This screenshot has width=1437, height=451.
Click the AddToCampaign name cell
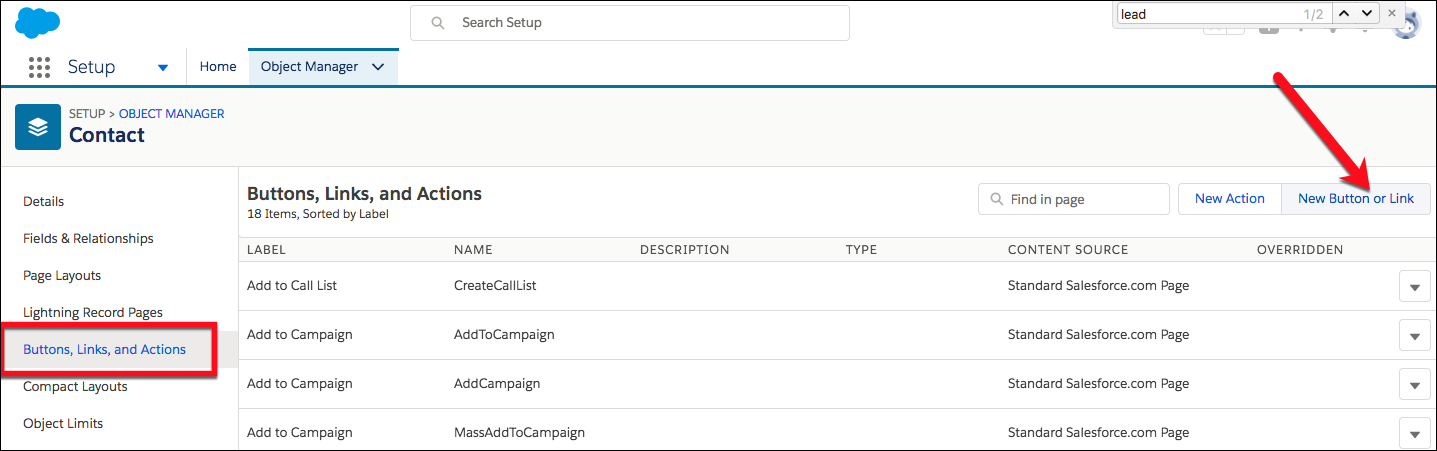504,335
